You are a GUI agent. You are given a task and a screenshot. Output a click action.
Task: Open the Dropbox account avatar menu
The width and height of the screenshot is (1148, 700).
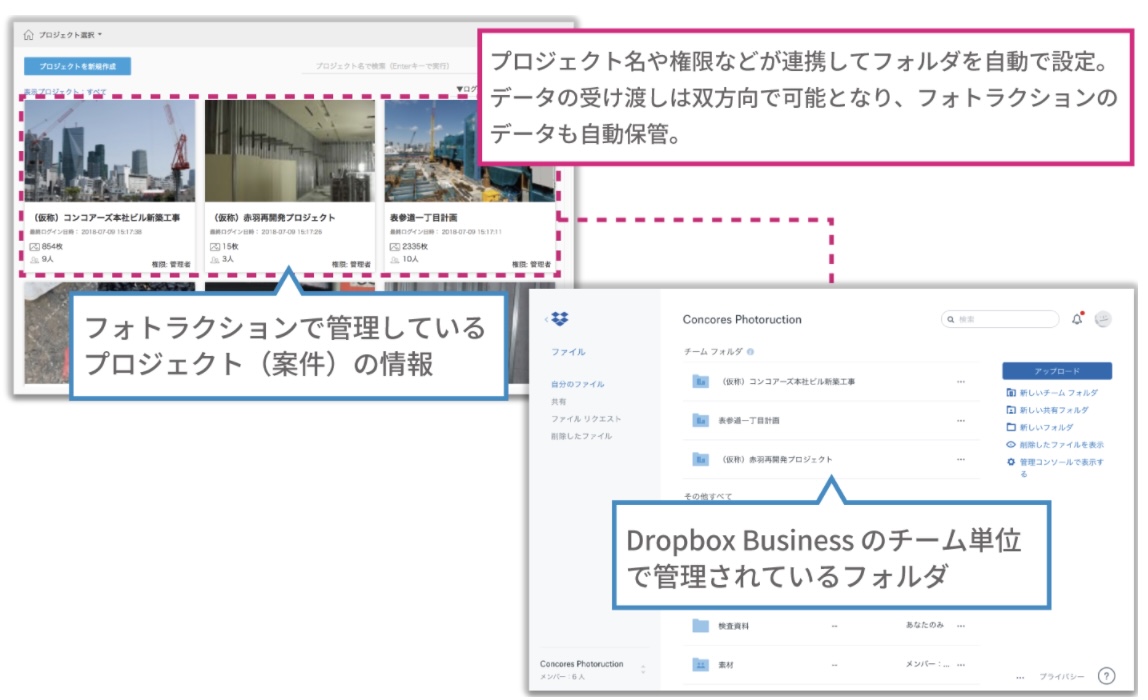(1103, 319)
